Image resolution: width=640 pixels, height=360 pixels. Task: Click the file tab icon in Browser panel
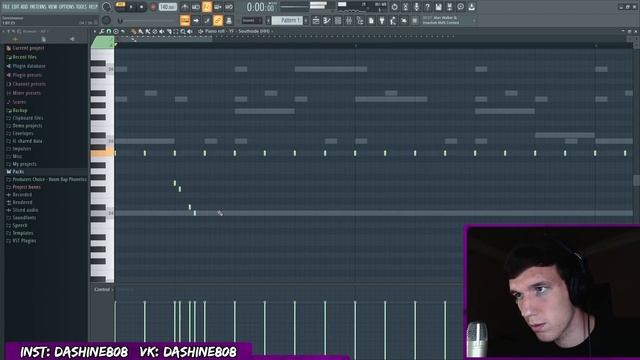43,39
